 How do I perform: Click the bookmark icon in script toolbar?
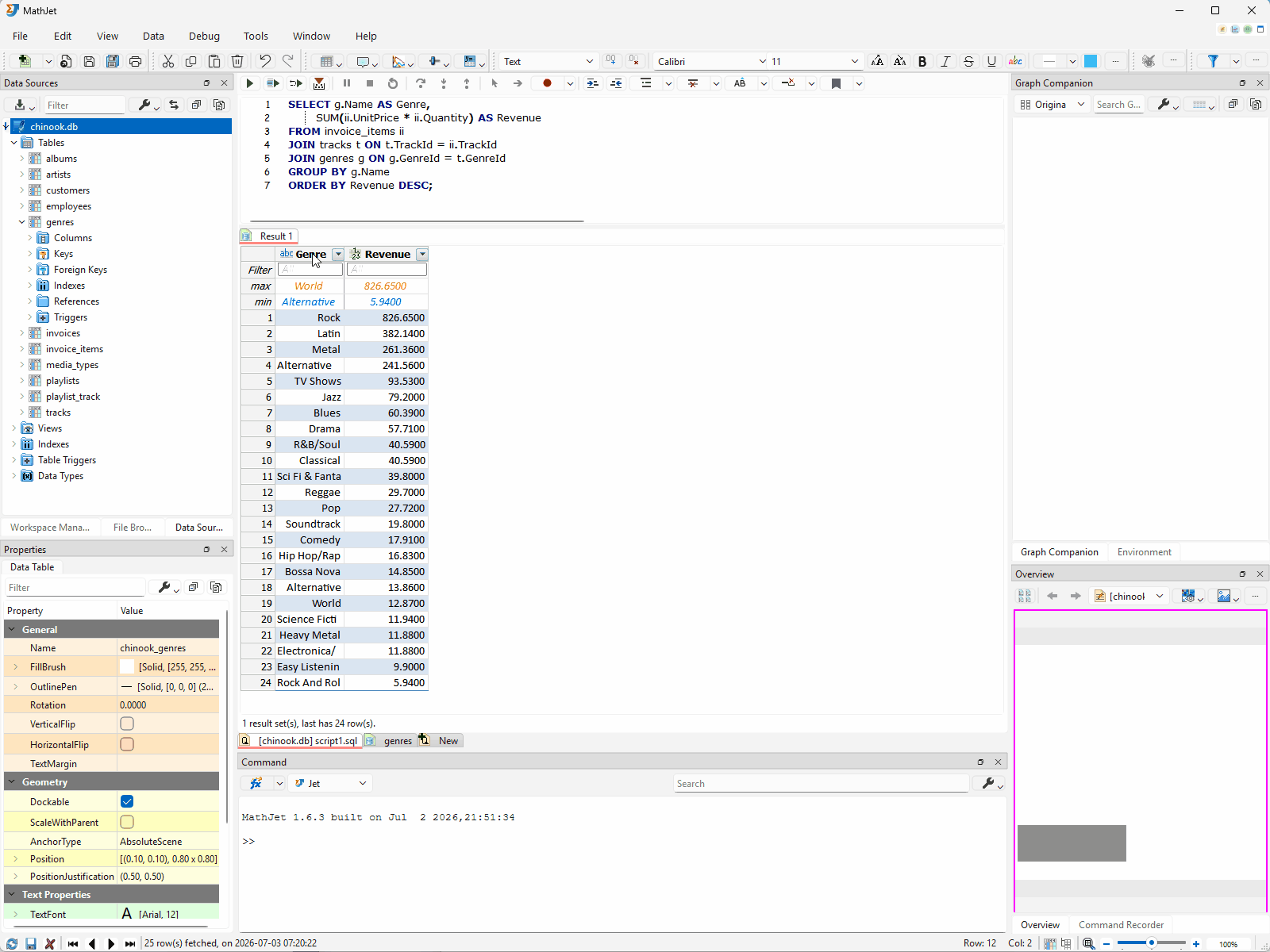point(836,83)
